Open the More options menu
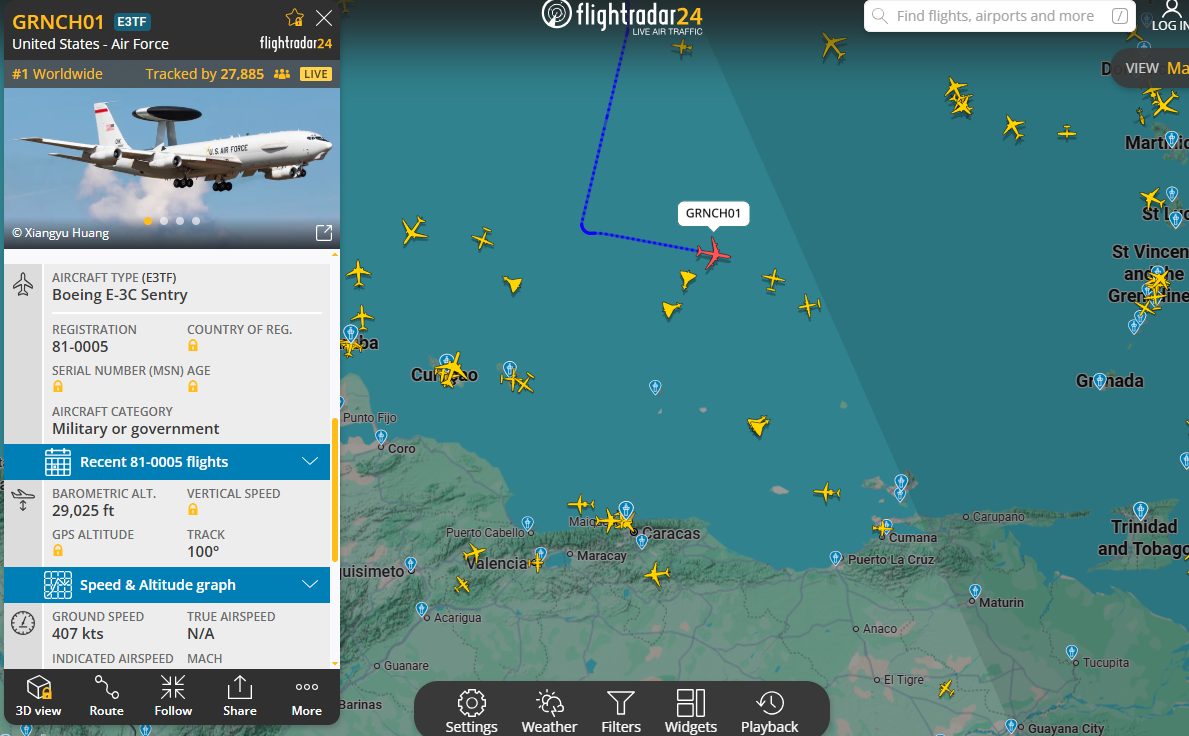The width and height of the screenshot is (1189, 736). pos(306,696)
